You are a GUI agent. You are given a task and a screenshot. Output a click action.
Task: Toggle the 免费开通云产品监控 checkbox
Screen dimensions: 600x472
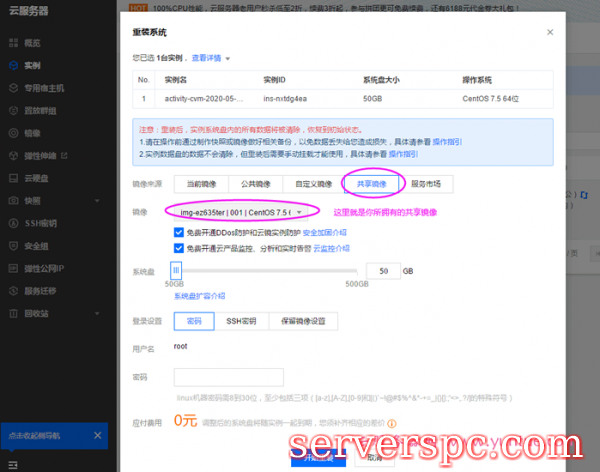178,247
